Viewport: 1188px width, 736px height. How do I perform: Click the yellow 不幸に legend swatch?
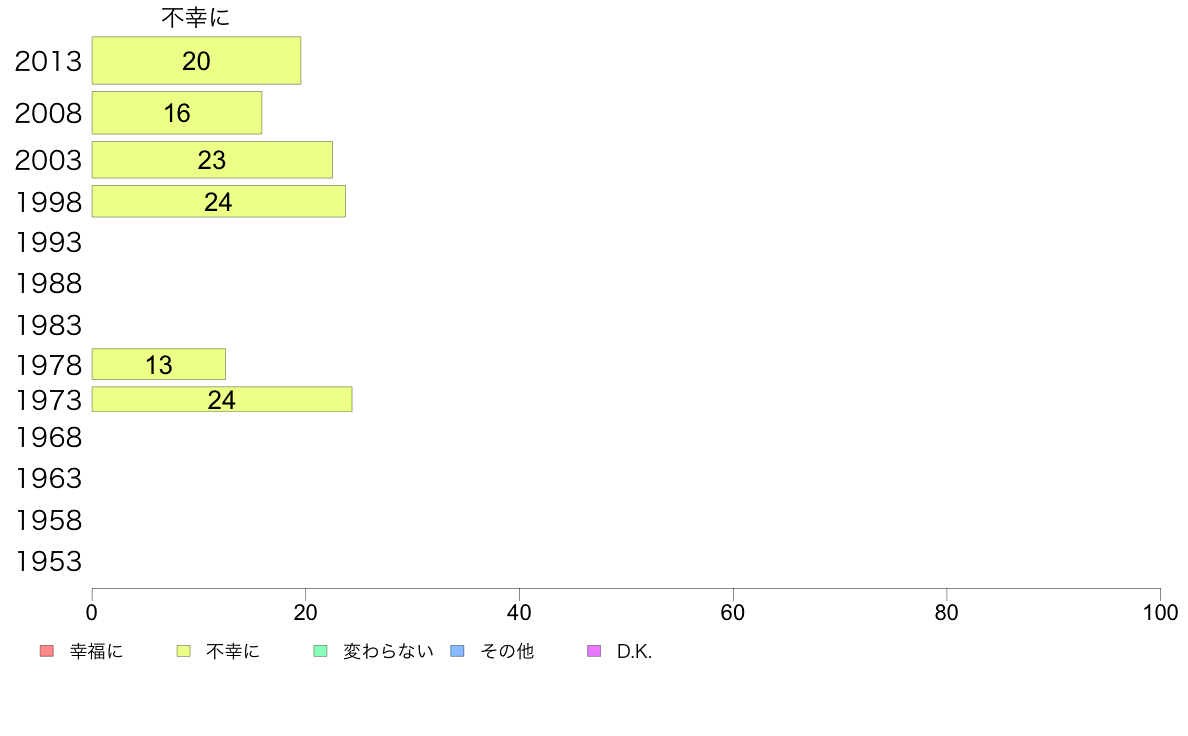click(x=183, y=651)
